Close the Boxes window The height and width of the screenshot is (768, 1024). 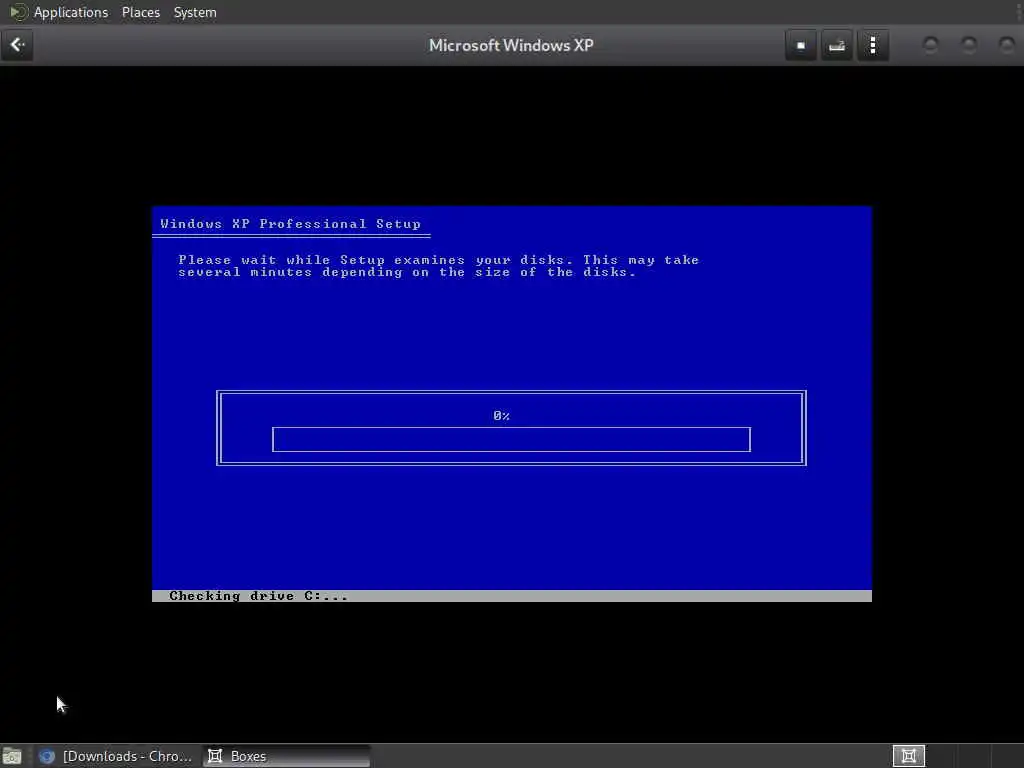[x=1007, y=45]
